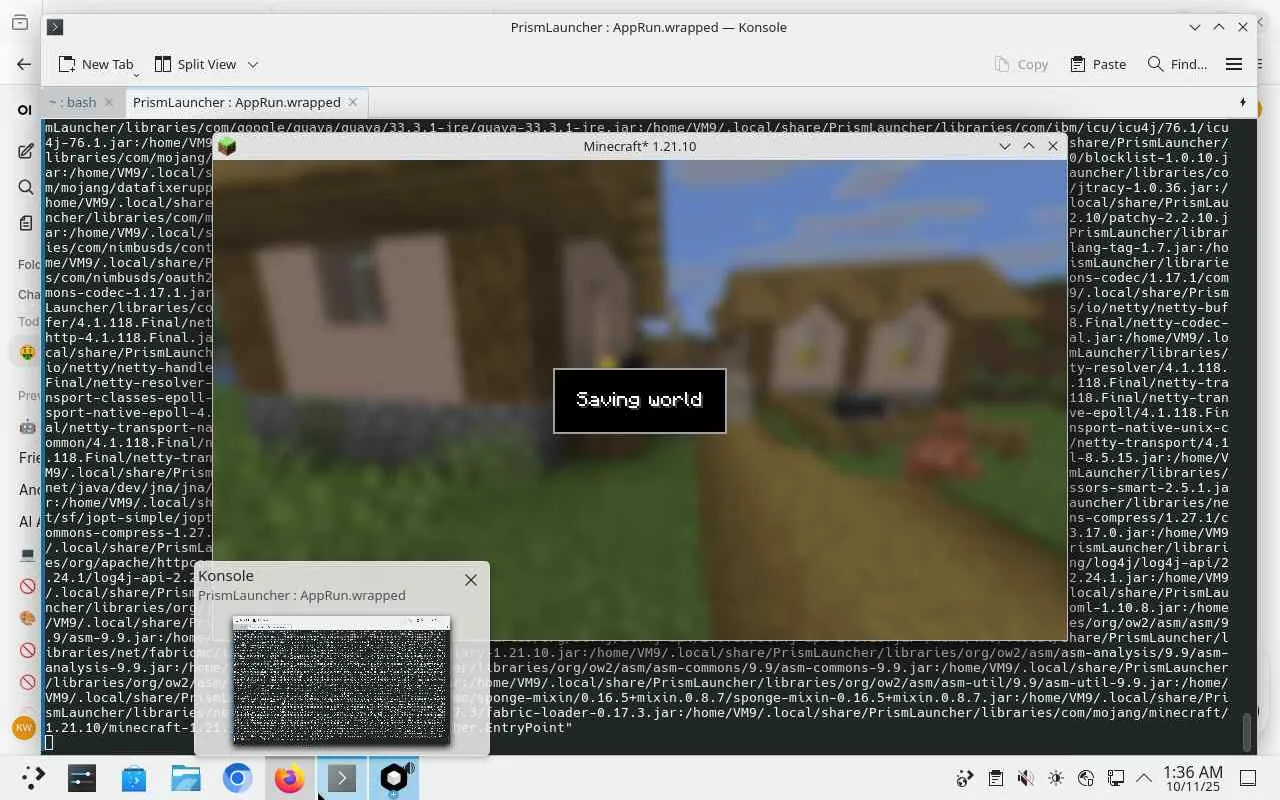The width and height of the screenshot is (1280, 800).
Task: Click the Konsole window preview thumbnail
Action: pyautogui.click(x=341, y=680)
